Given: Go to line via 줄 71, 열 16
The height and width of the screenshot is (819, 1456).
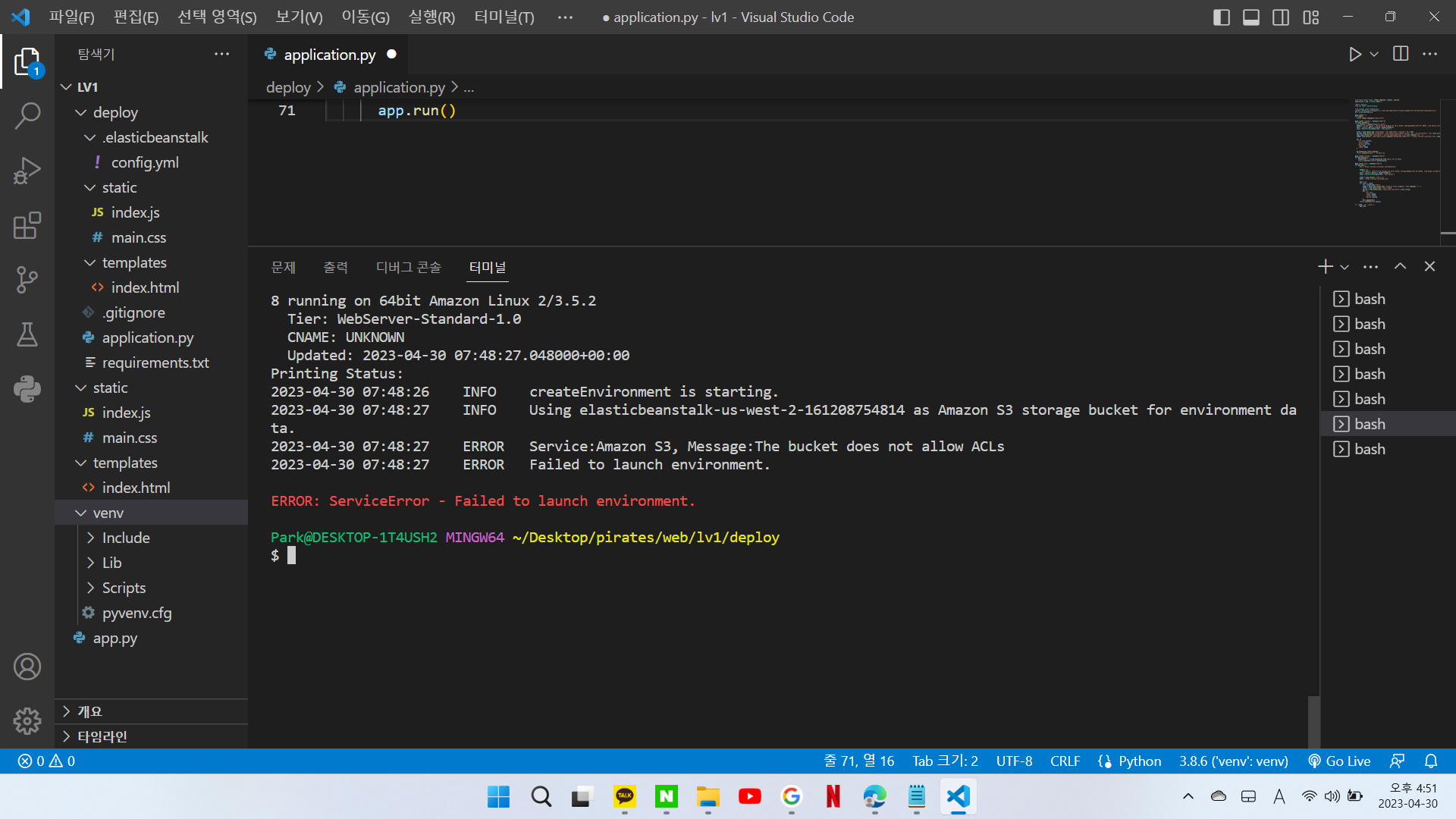Looking at the screenshot, I should click(x=859, y=761).
